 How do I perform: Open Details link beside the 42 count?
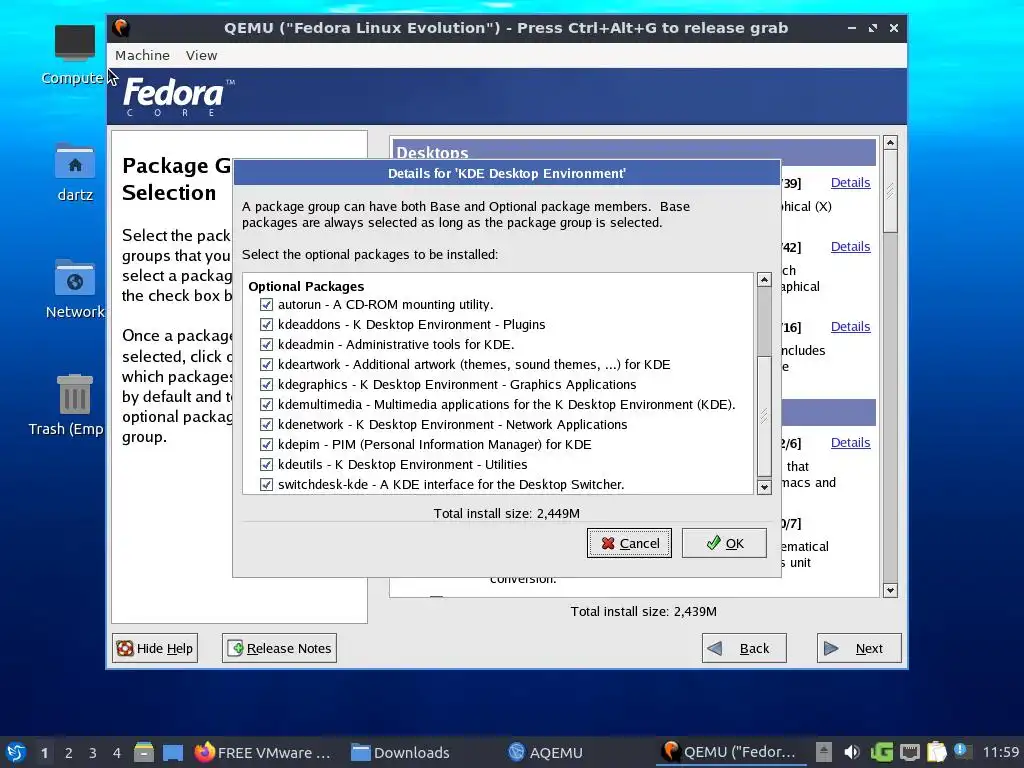[850, 247]
